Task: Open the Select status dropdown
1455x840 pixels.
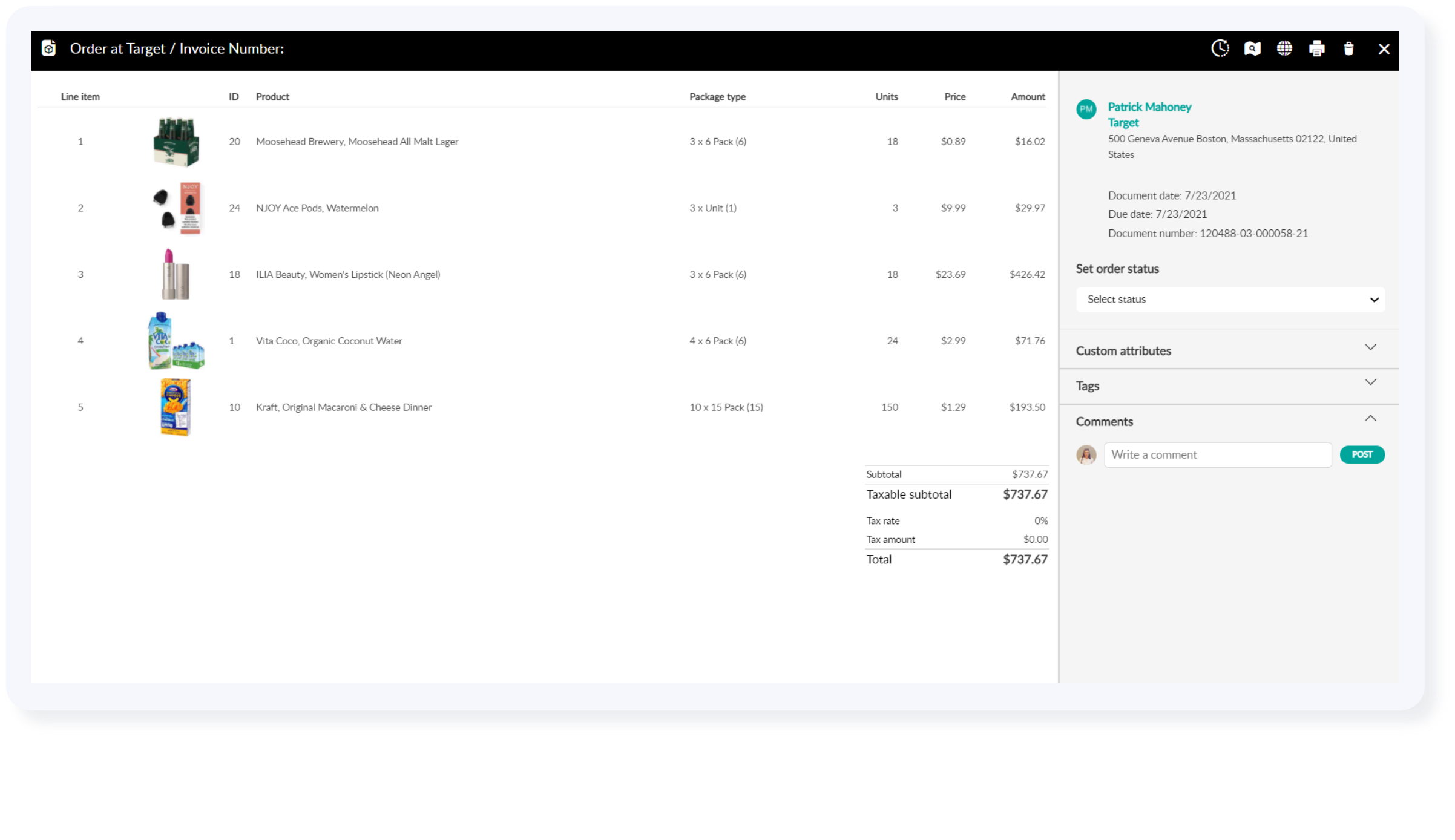Action: tap(1230, 300)
